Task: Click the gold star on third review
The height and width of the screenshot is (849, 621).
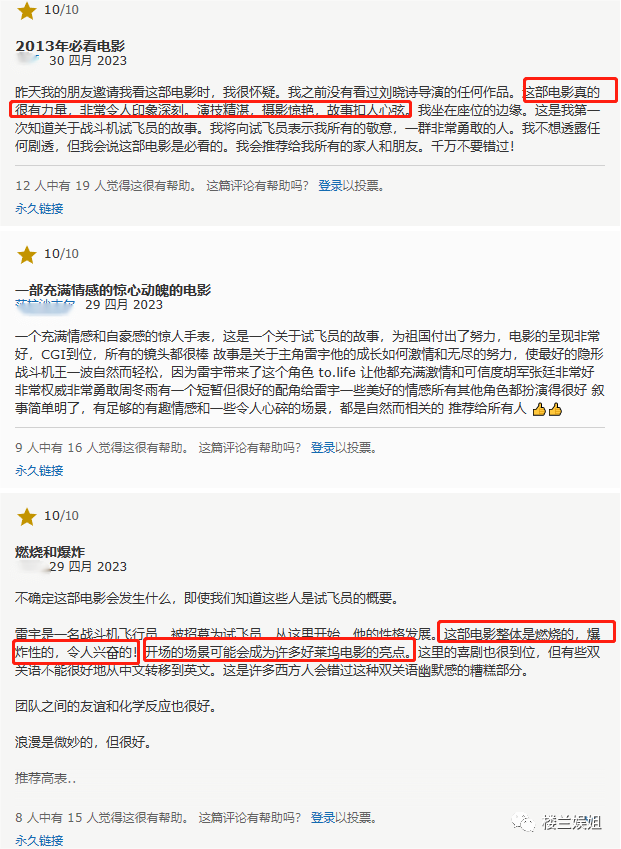Action: pos(27,517)
